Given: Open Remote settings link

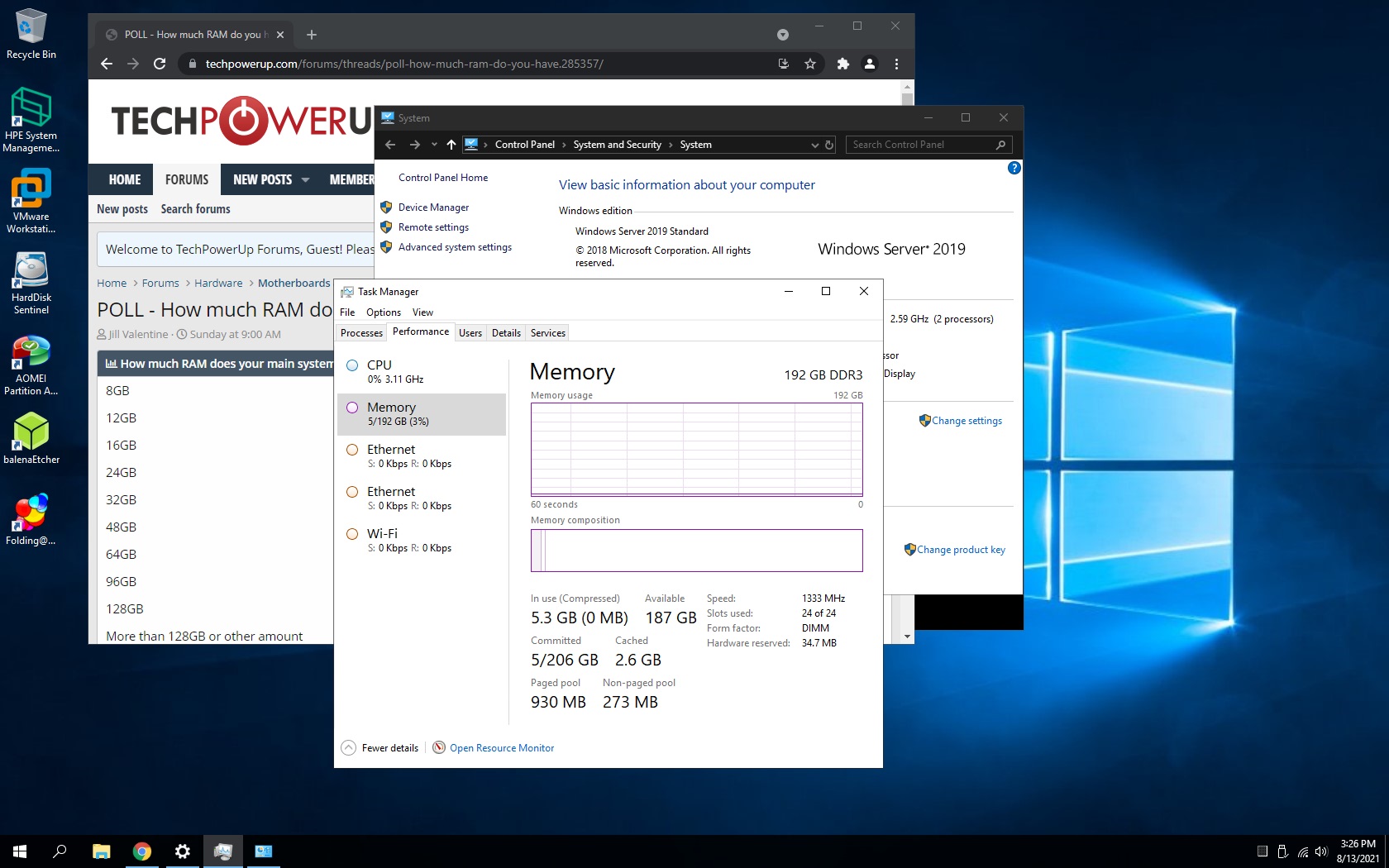Looking at the screenshot, I should click(433, 227).
